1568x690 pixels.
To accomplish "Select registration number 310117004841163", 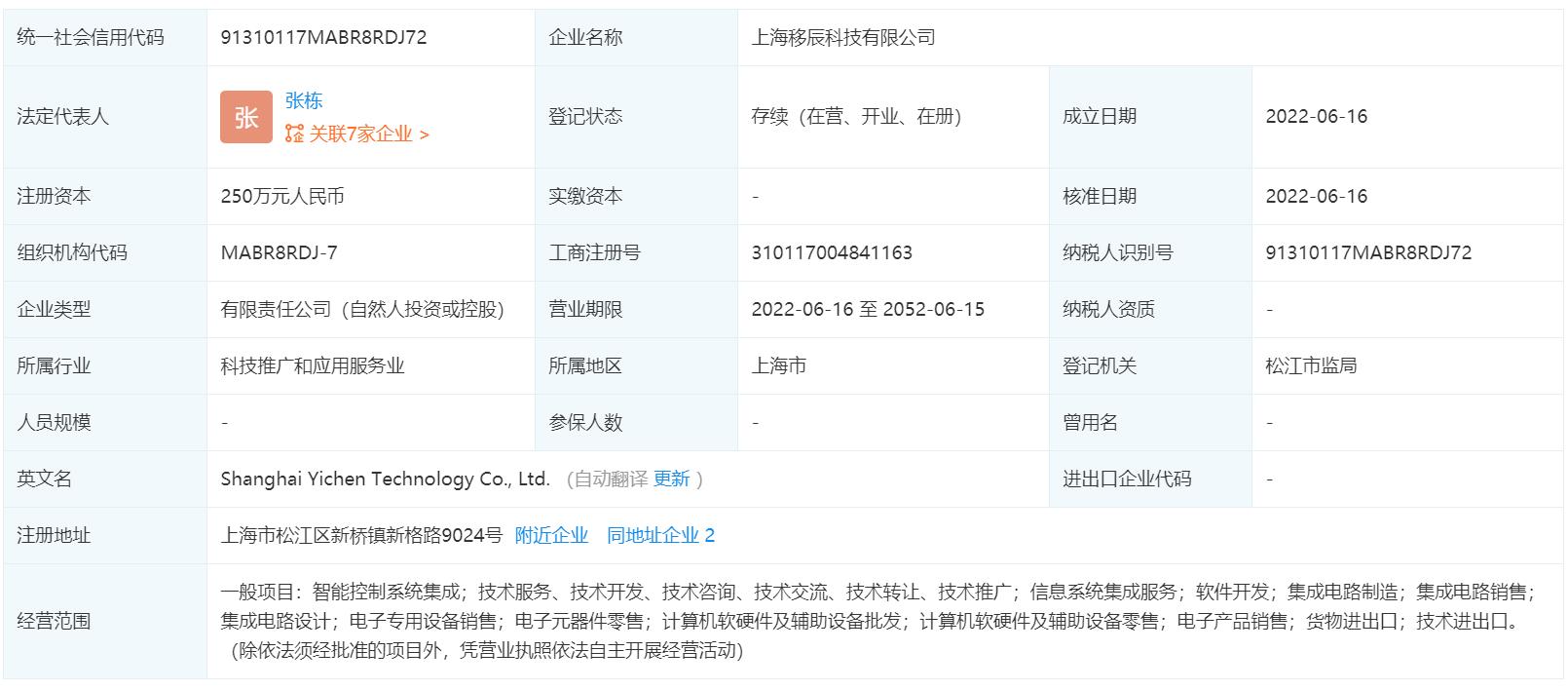I will coord(832,252).
